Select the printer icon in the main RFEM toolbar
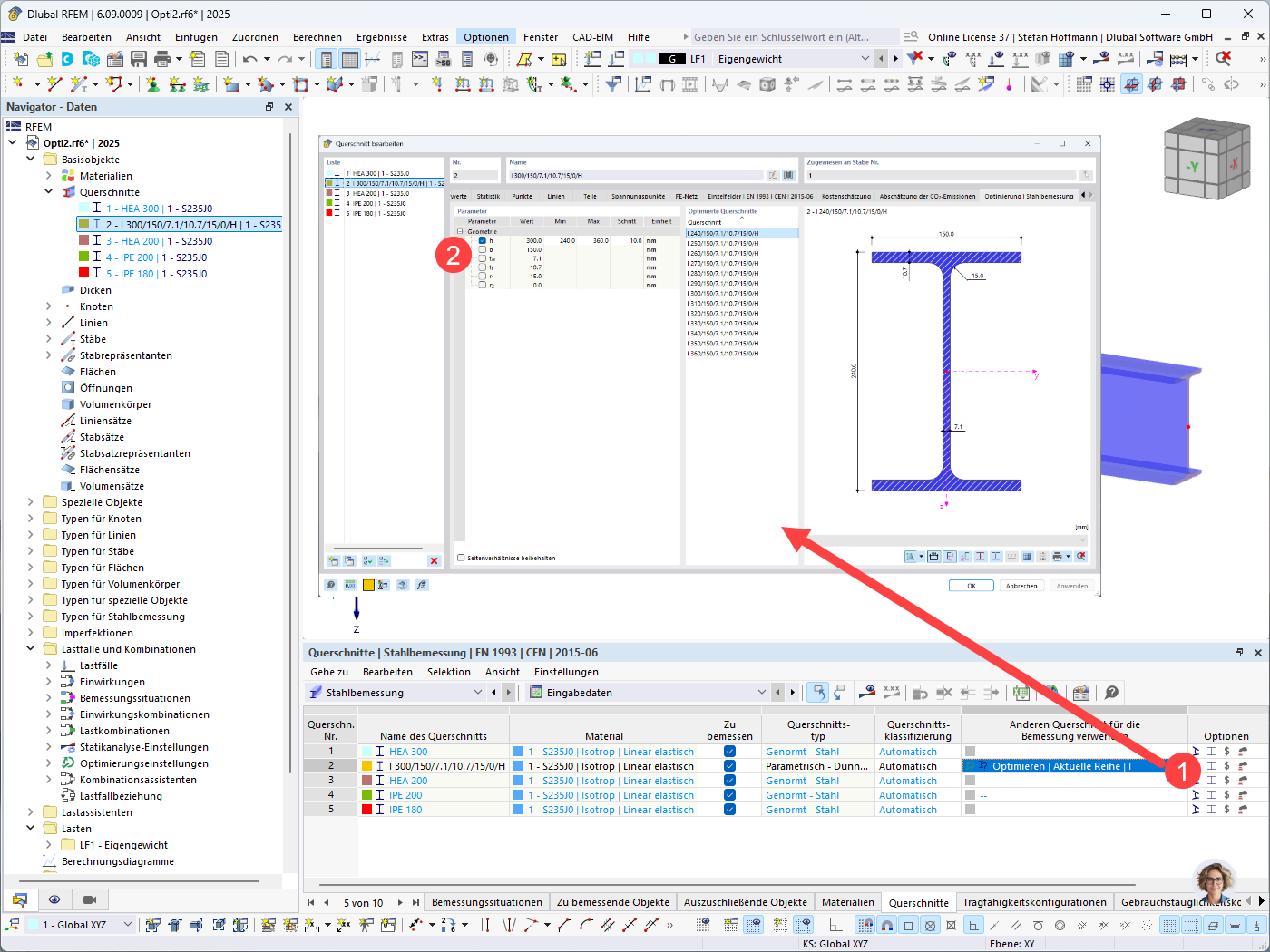 point(162,57)
